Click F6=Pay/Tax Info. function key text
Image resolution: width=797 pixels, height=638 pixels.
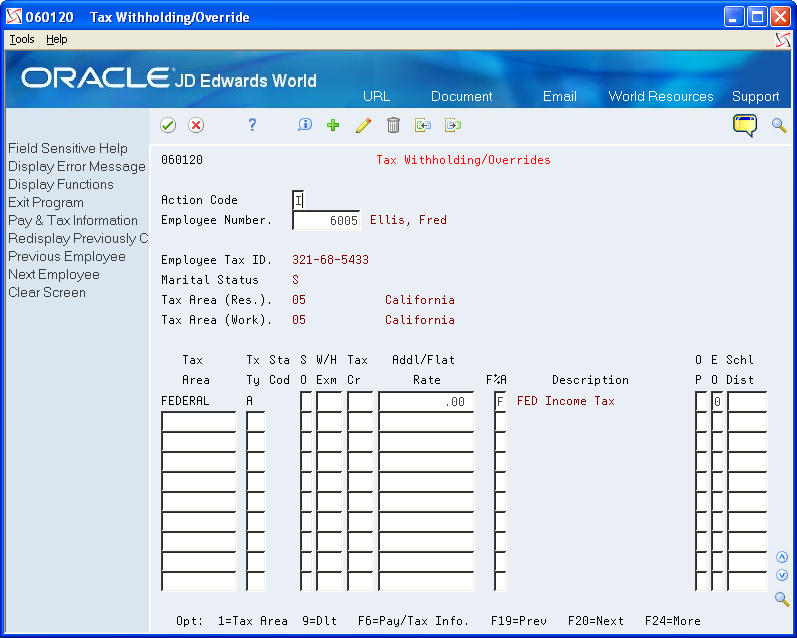point(413,621)
